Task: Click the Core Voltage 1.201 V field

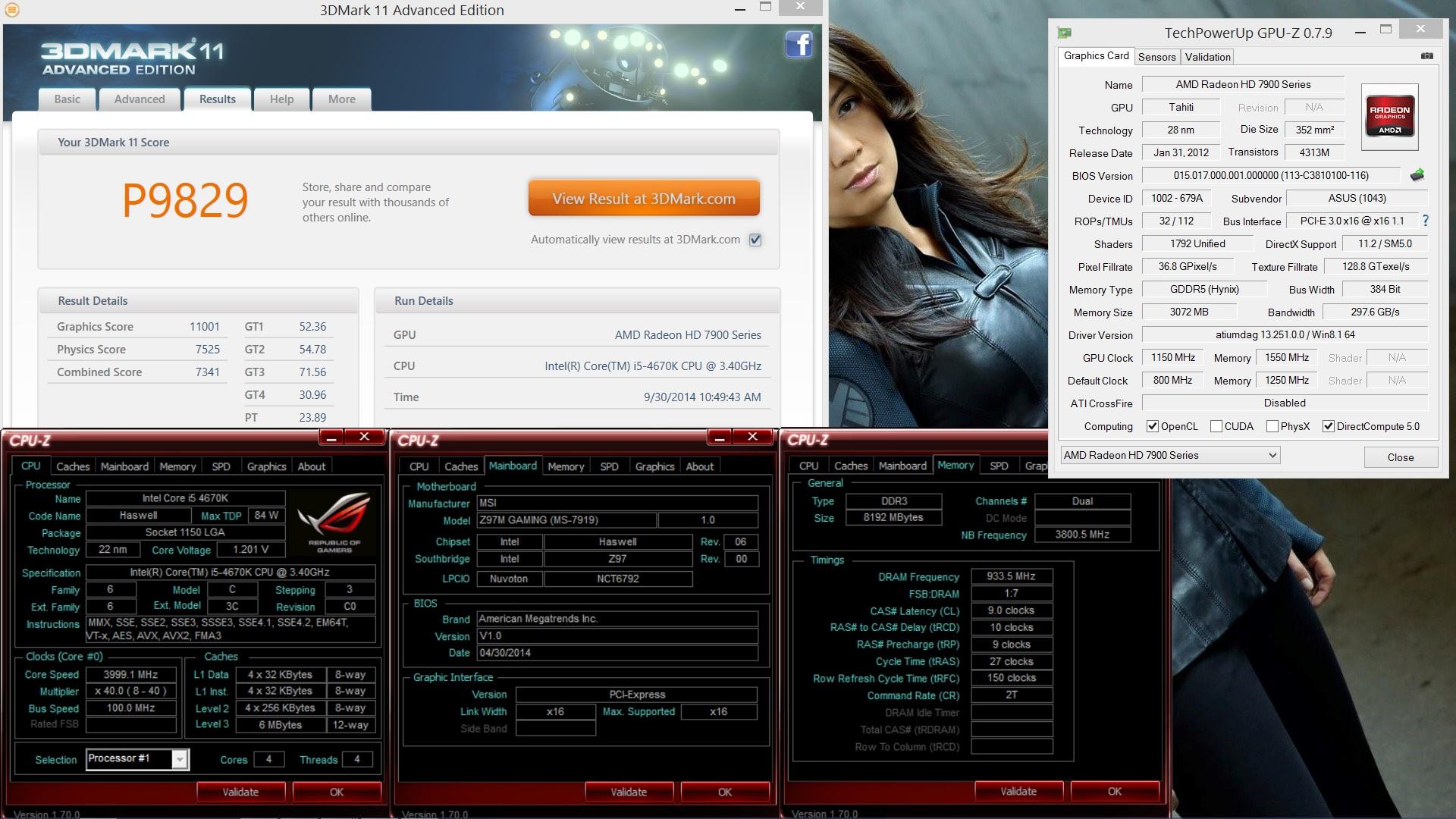Action: click(x=250, y=550)
